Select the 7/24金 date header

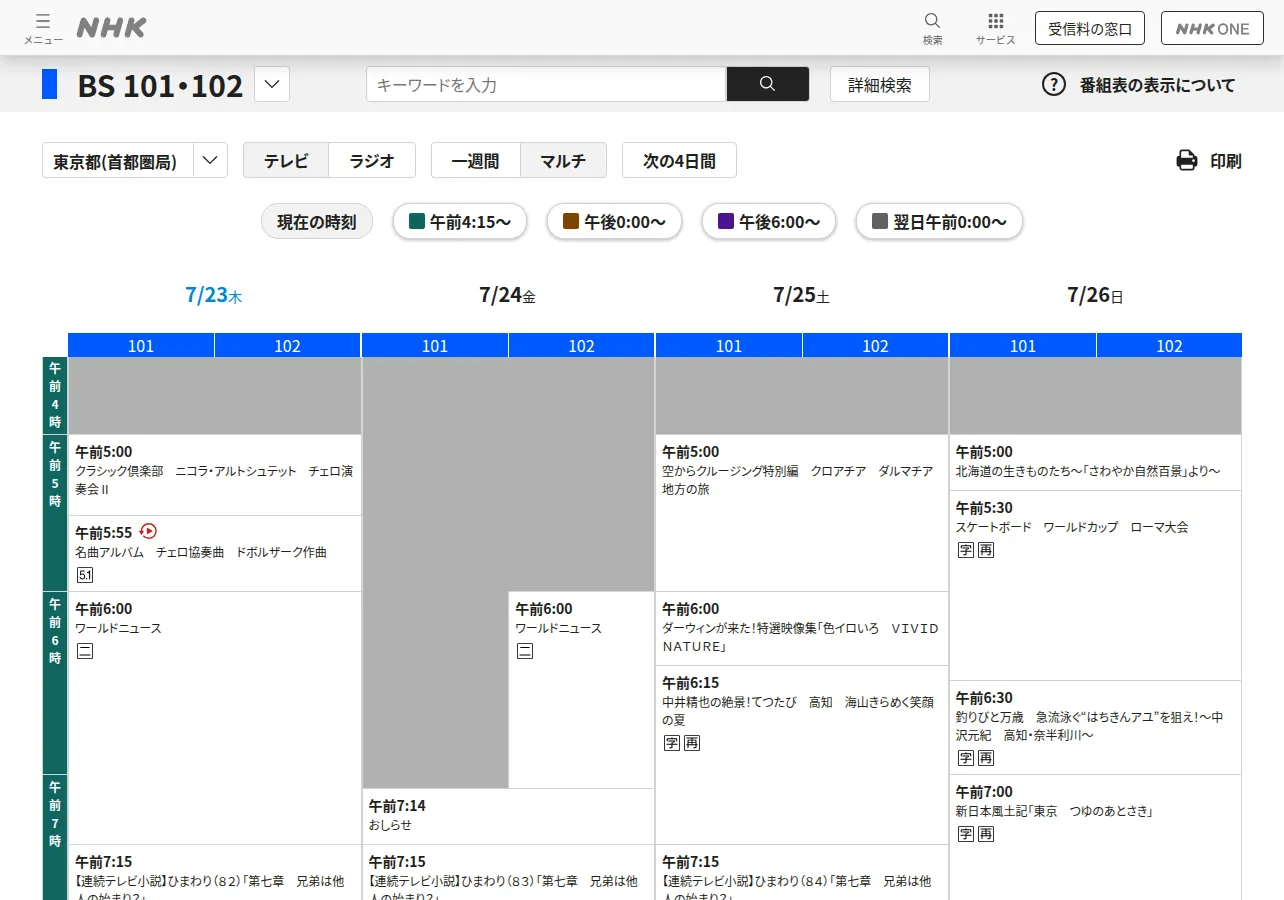click(x=508, y=295)
